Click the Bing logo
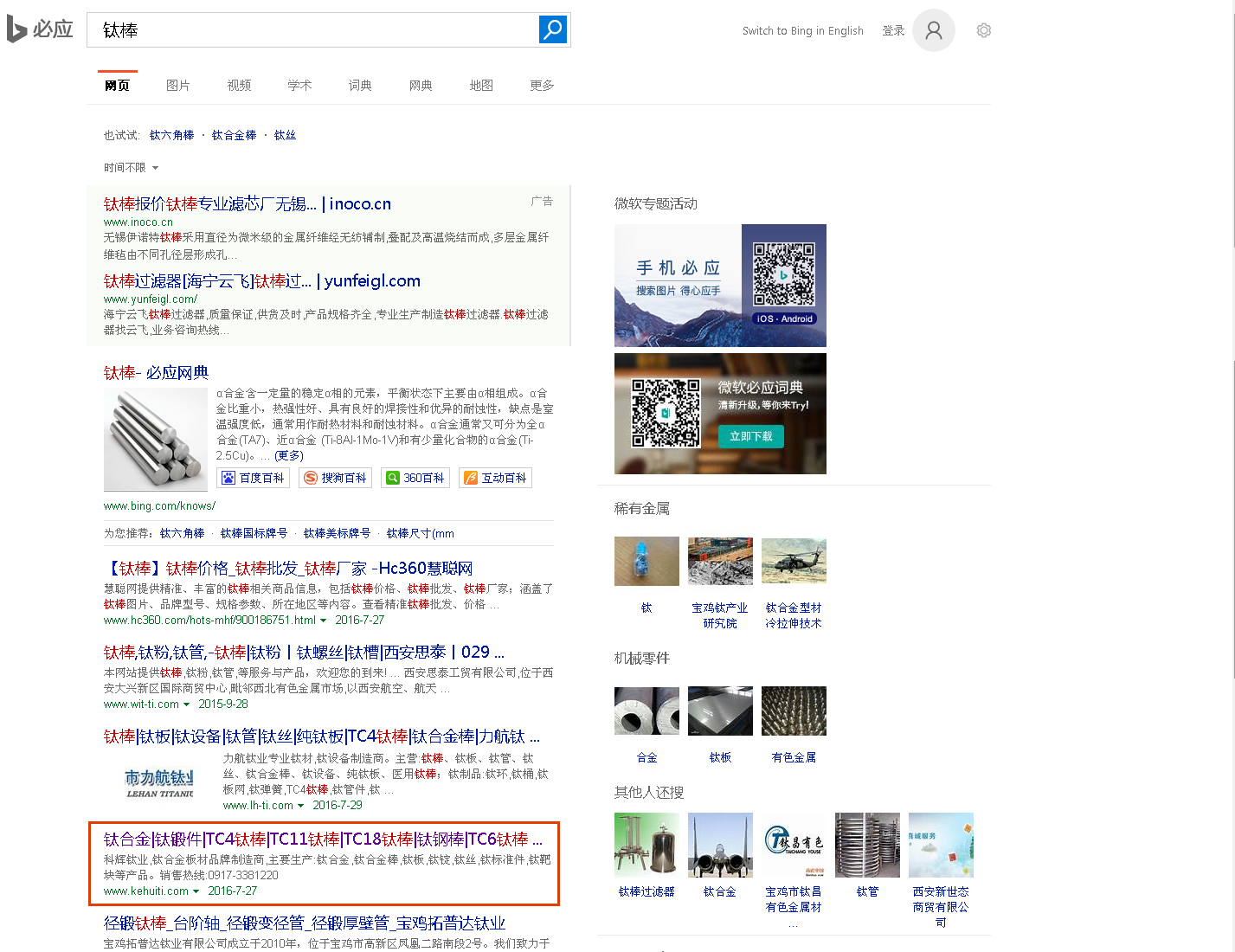The height and width of the screenshot is (952, 1235). tap(40, 29)
